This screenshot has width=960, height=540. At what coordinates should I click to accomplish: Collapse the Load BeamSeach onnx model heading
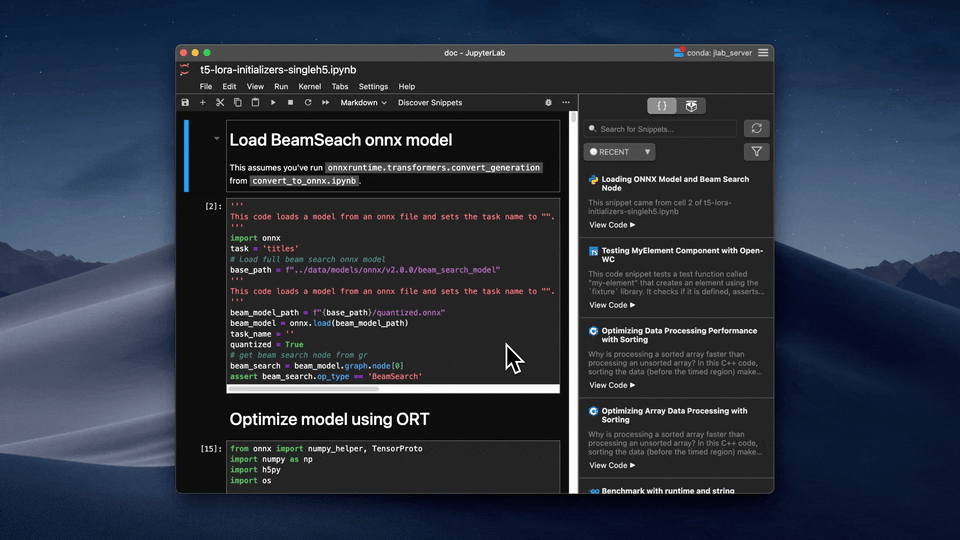click(217, 139)
